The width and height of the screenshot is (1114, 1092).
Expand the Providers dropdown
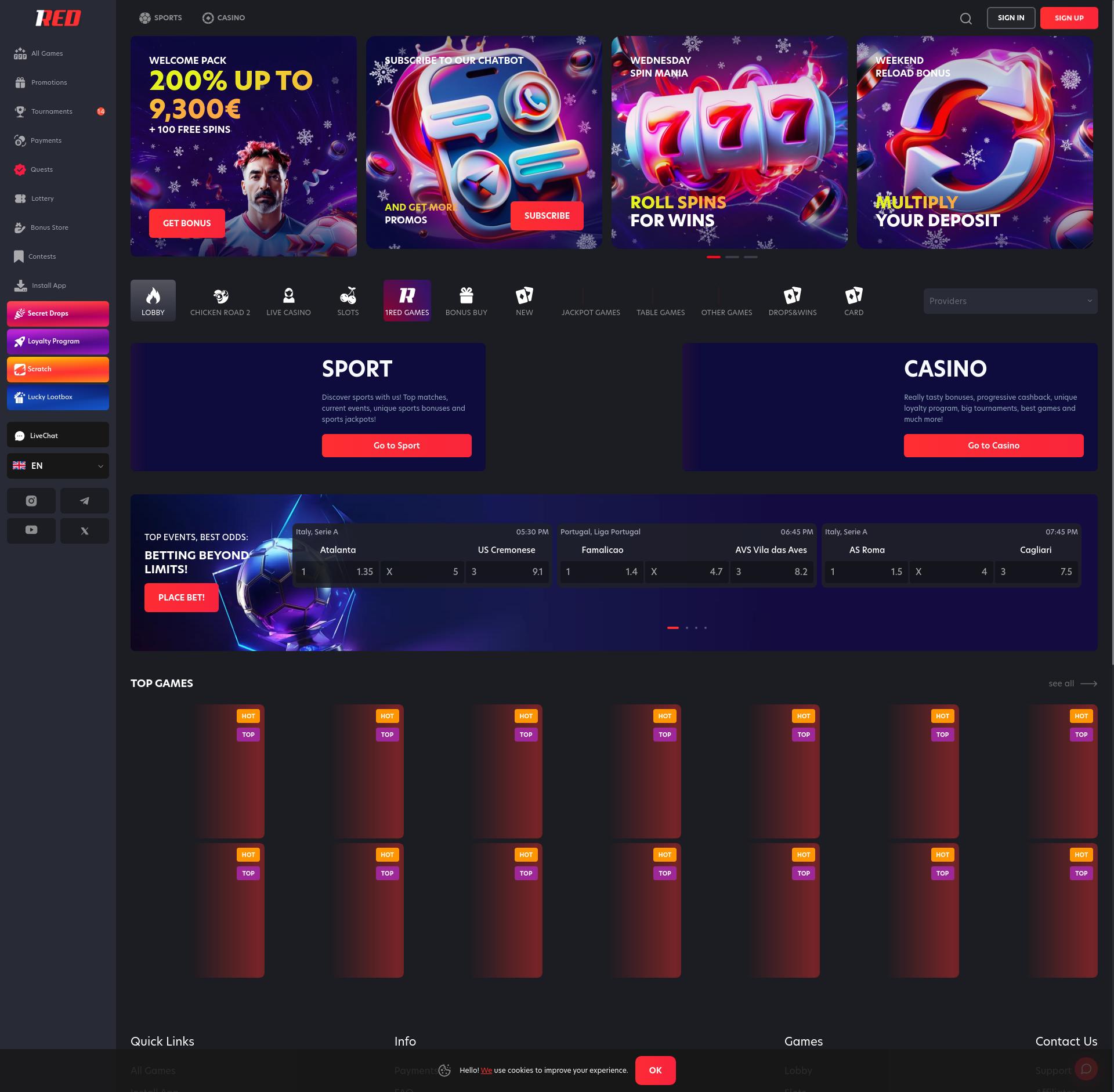tap(1010, 301)
